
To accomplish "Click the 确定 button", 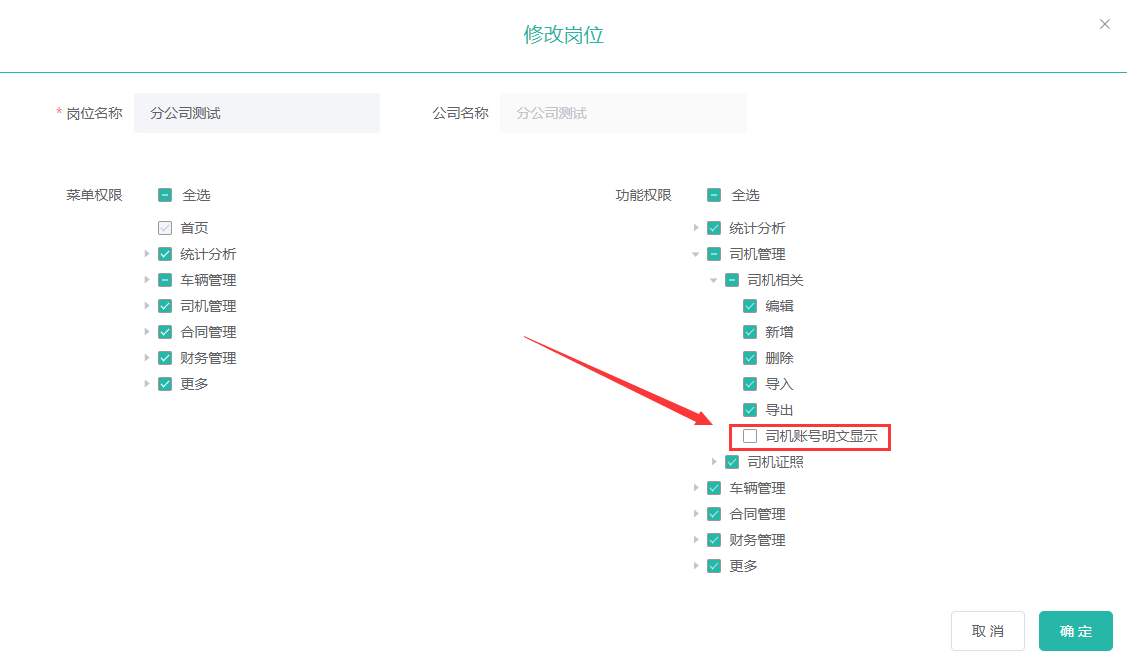I will (1075, 631).
